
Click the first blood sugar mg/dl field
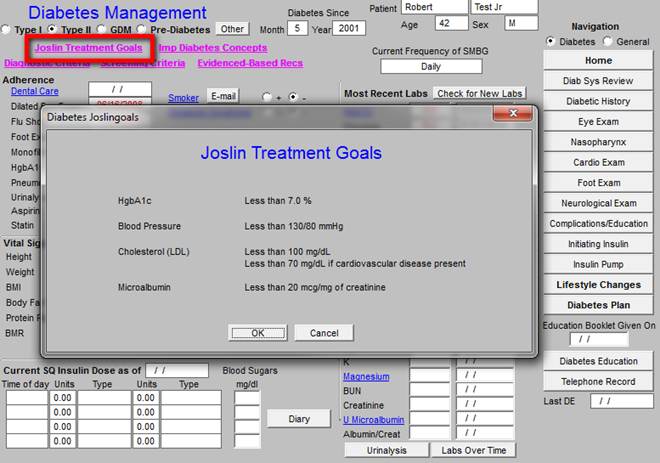(247, 398)
